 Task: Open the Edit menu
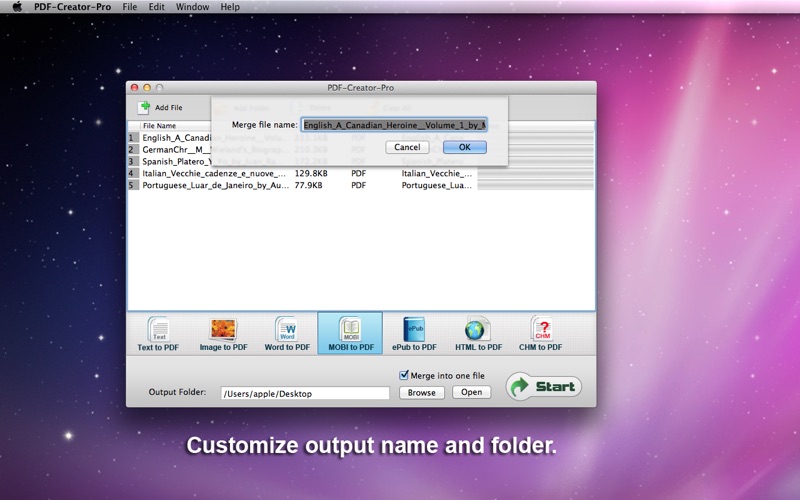[x=156, y=7]
